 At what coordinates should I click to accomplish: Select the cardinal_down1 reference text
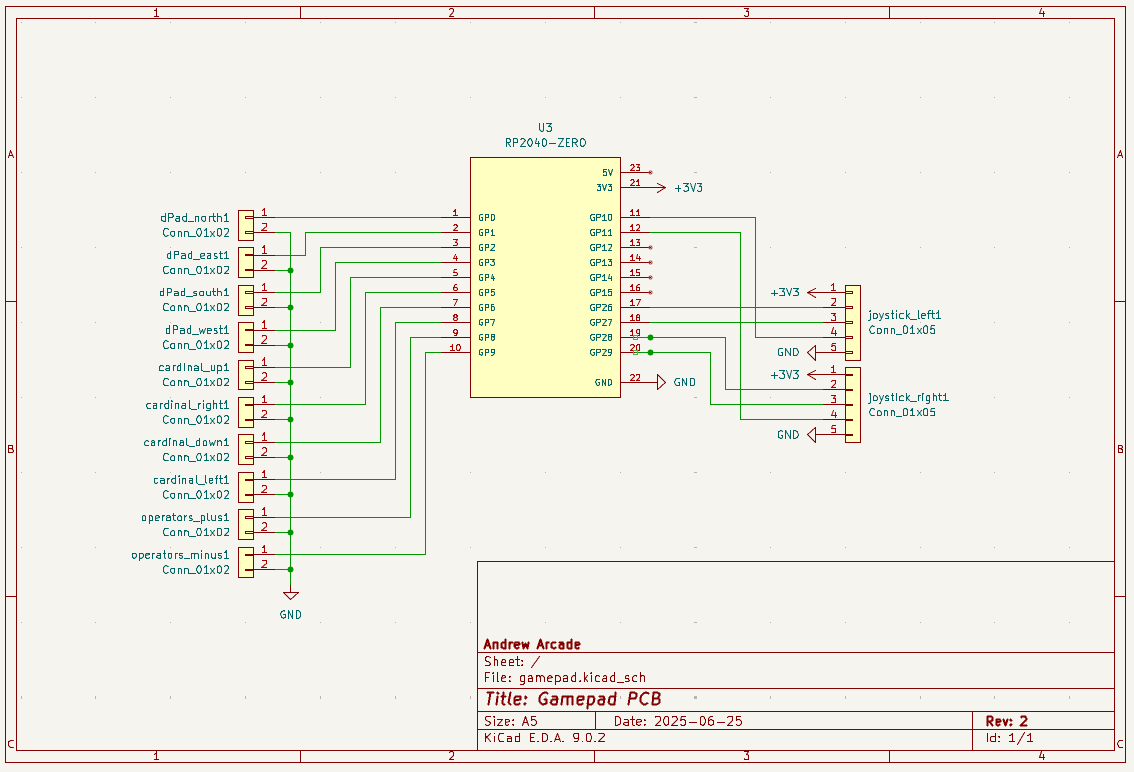point(186,442)
